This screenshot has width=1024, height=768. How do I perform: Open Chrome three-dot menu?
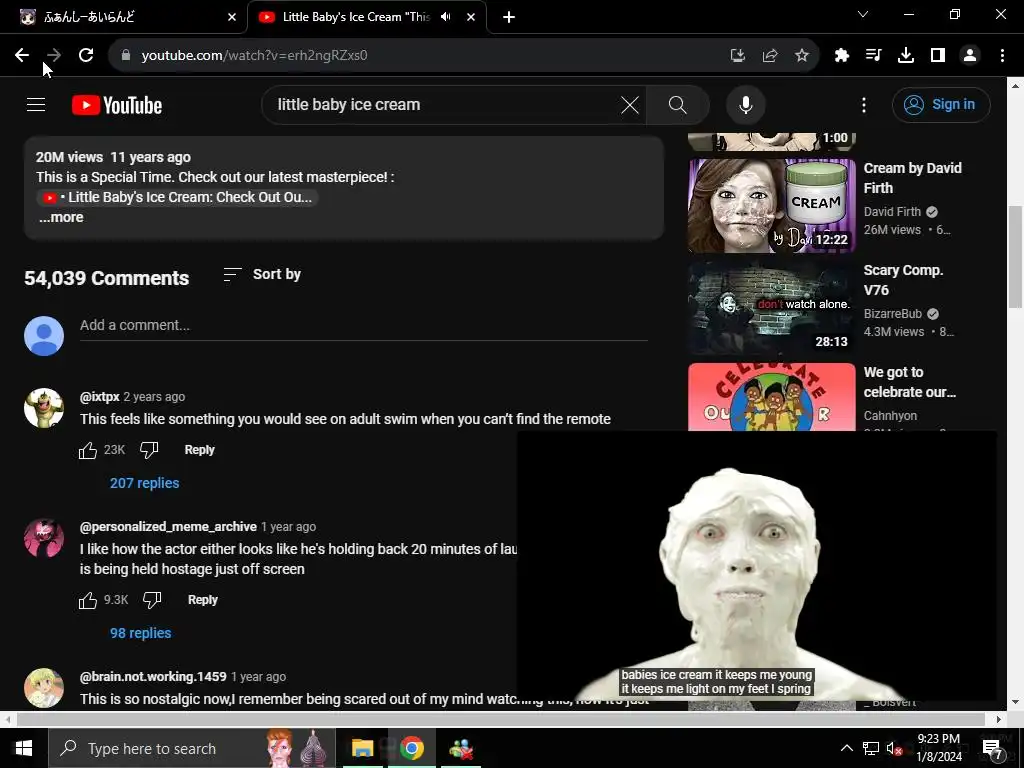click(x=1002, y=56)
